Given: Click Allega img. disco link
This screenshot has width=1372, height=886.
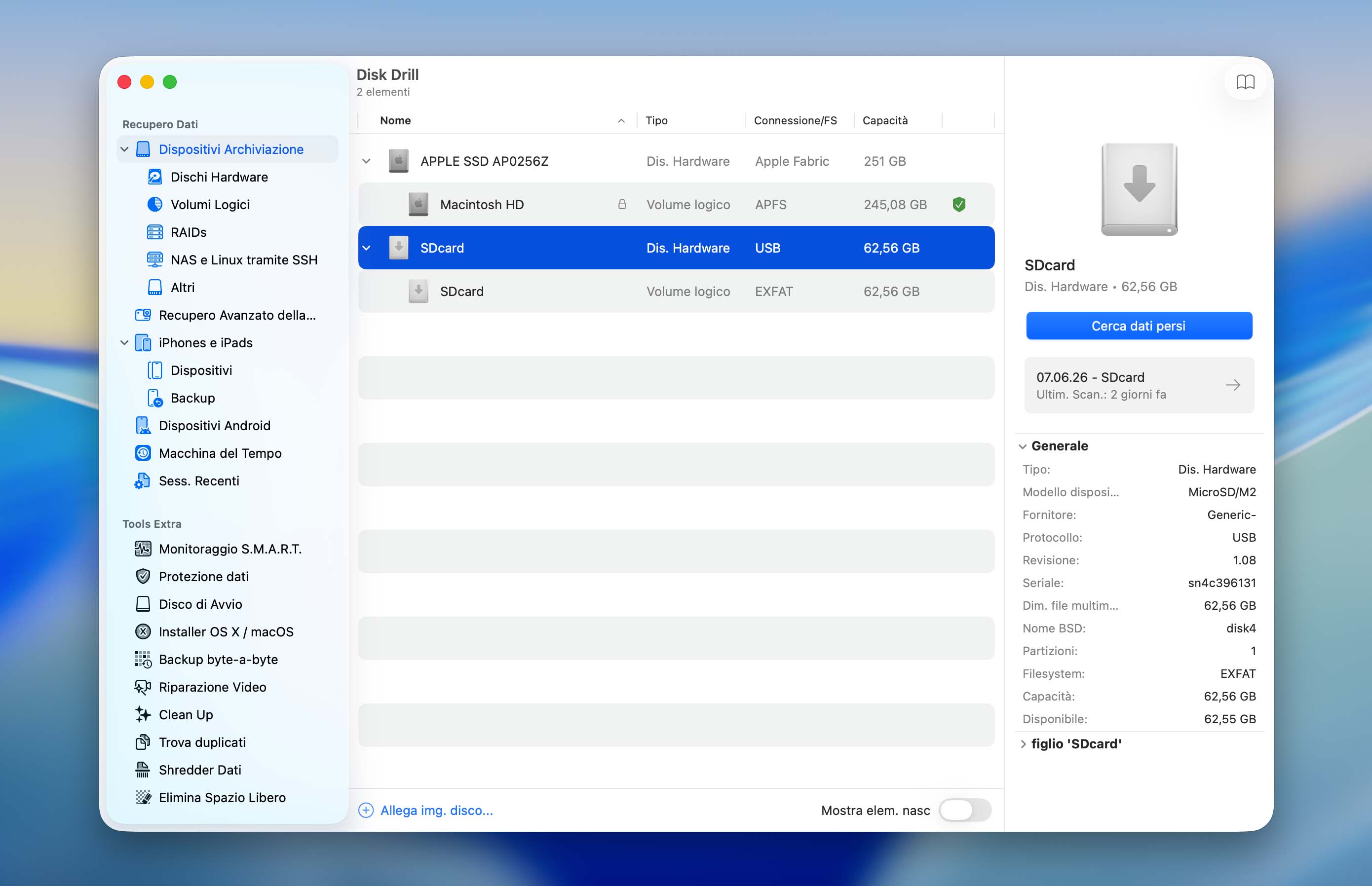Looking at the screenshot, I should click(437, 810).
